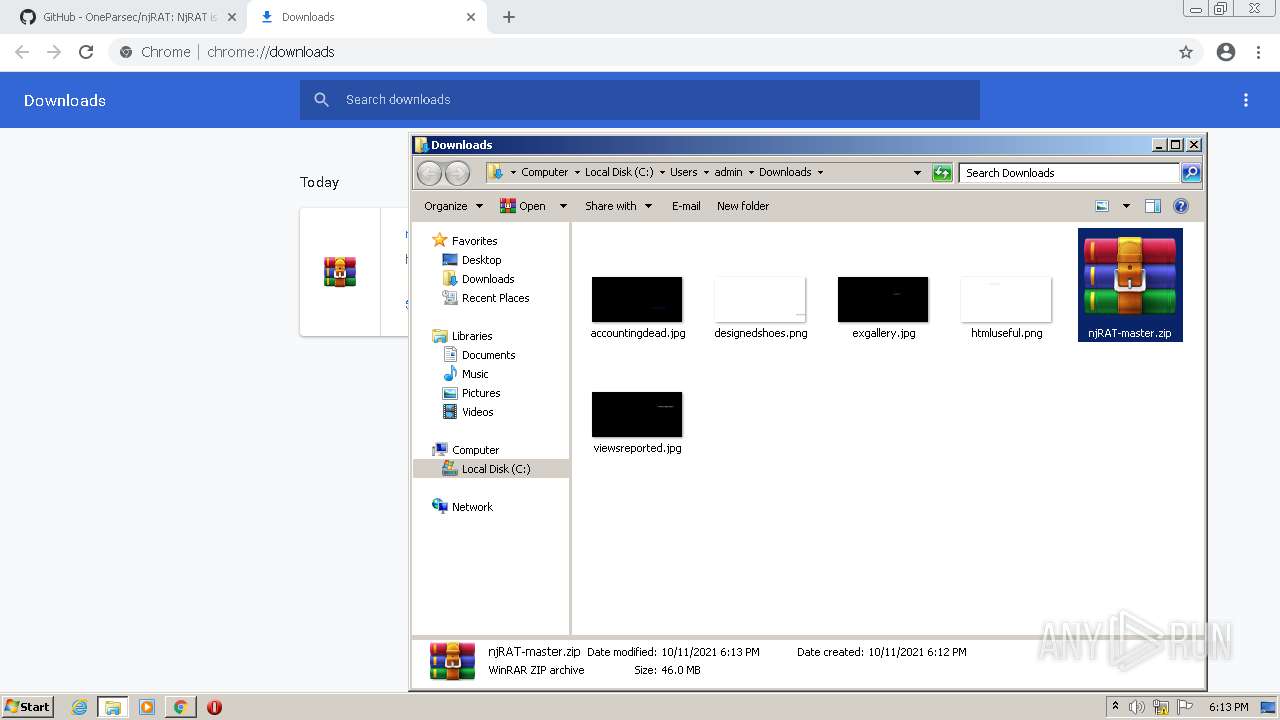Click Windows Explorer taskbar icon
The width and height of the screenshot is (1280, 720).
[x=113, y=707]
